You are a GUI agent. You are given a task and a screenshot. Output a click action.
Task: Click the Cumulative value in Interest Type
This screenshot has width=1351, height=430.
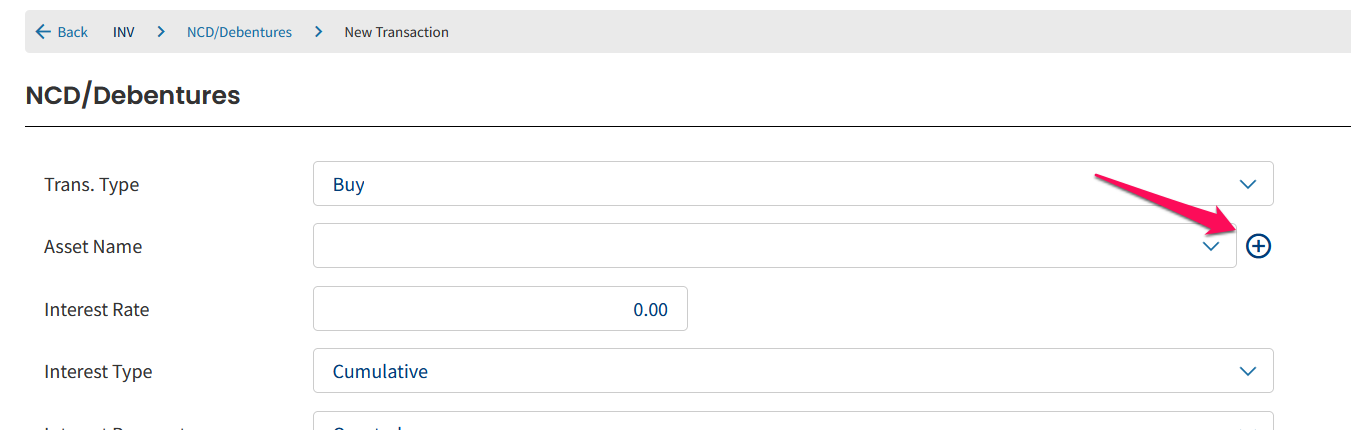tap(380, 372)
